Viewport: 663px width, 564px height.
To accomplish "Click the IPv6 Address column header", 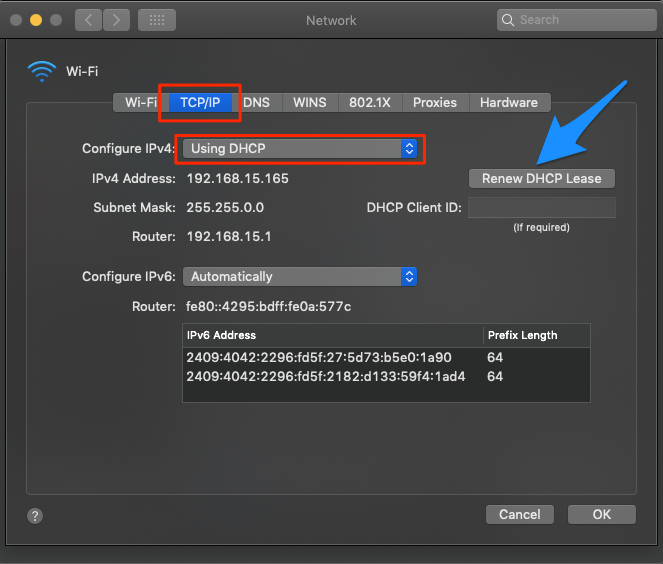I will (x=333, y=336).
